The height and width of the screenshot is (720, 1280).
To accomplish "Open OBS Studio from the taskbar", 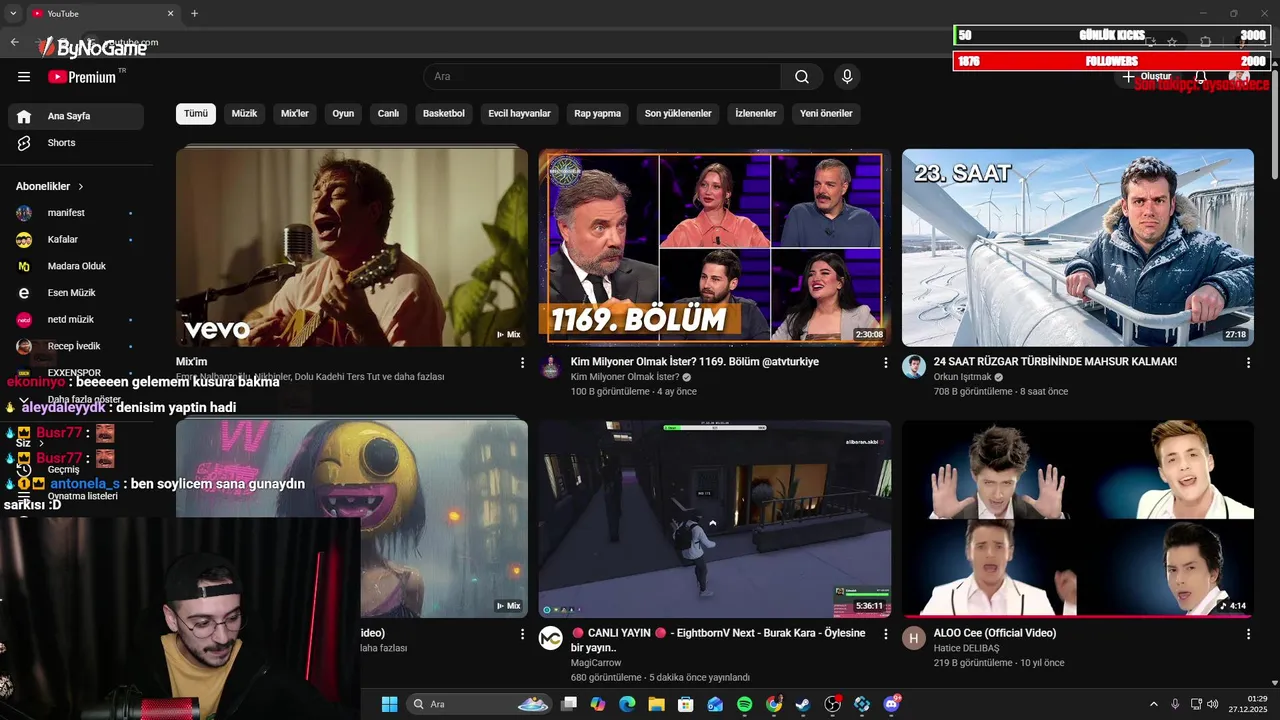I will pos(832,704).
